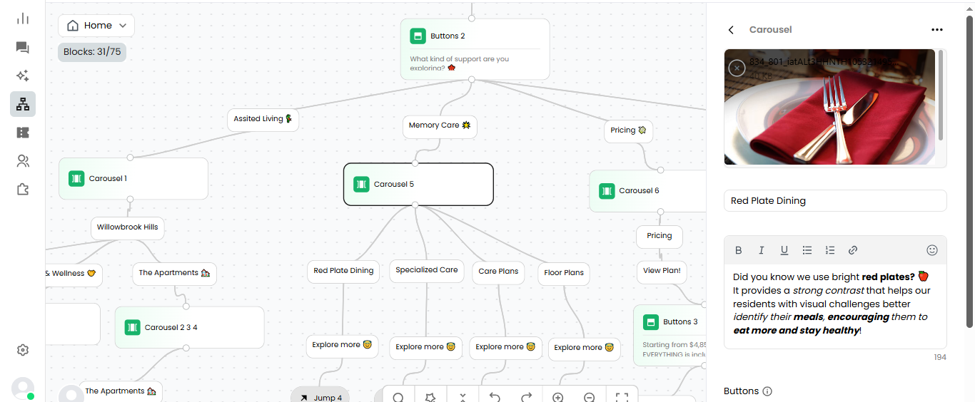Click the & Wellness node
Image resolution: width=975 pixels, height=402 pixels.
pyautogui.click(x=73, y=273)
